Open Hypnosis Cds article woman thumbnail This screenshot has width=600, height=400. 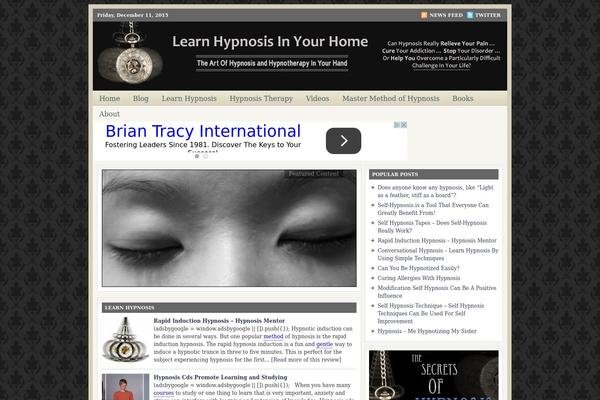[x=126, y=387]
